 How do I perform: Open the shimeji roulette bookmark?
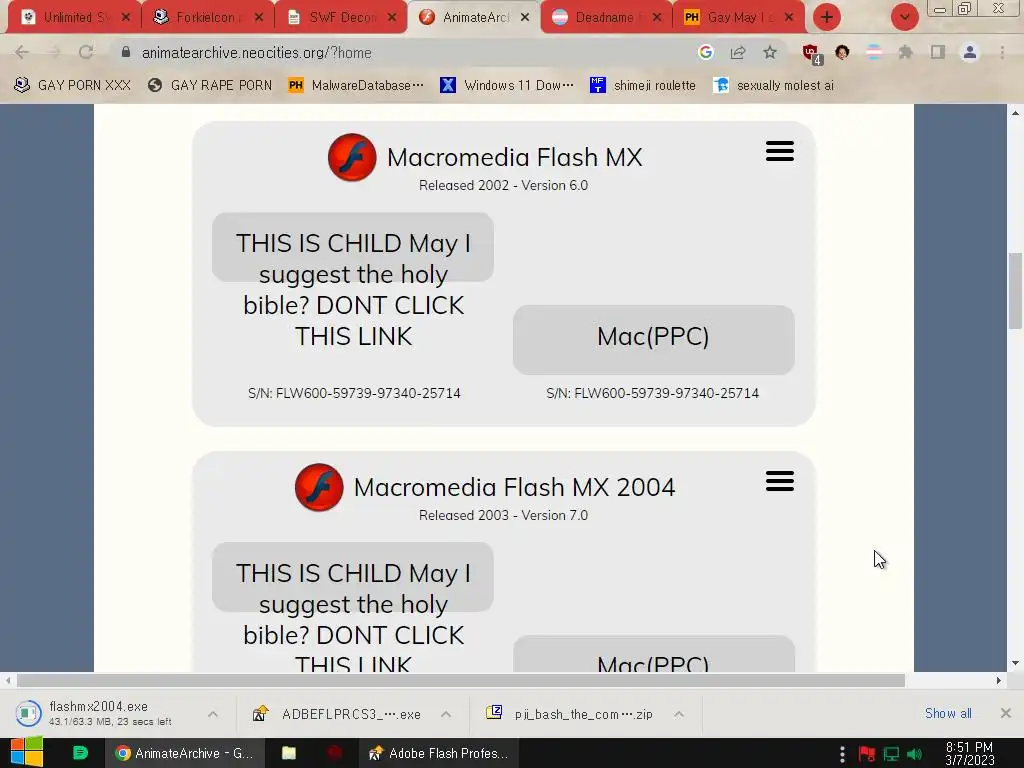(643, 85)
